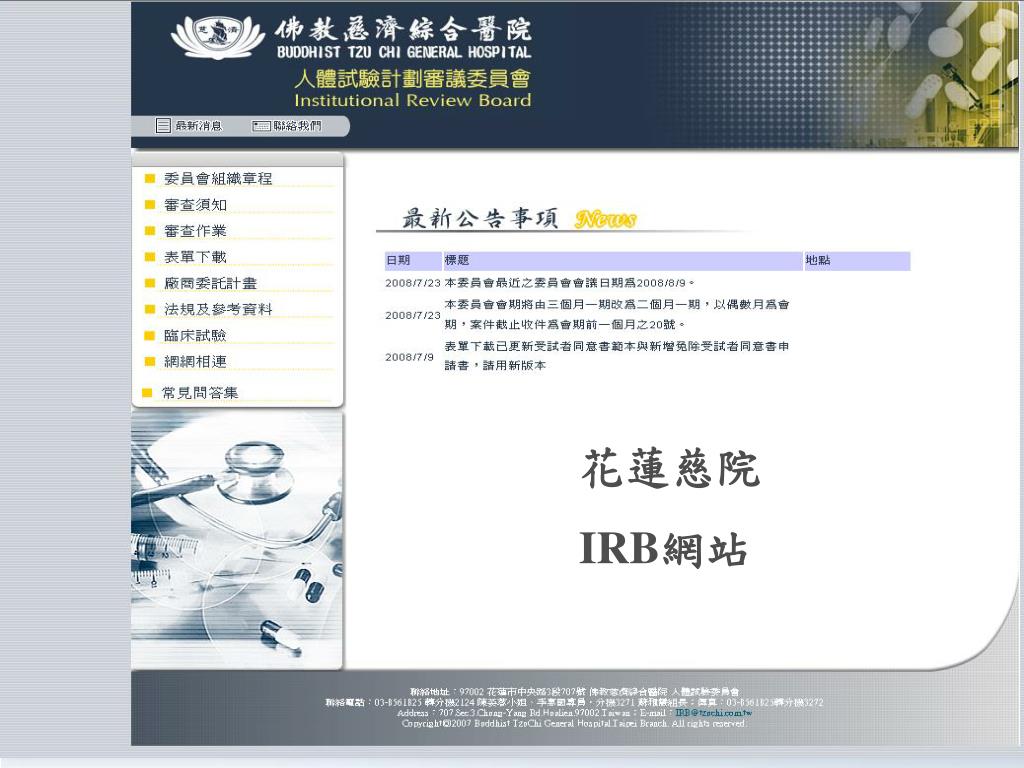This screenshot has height=768, width=1024.
Task: Open 網網相連 sidebar link
Action: pyautogui.click(x=195, y=361)
